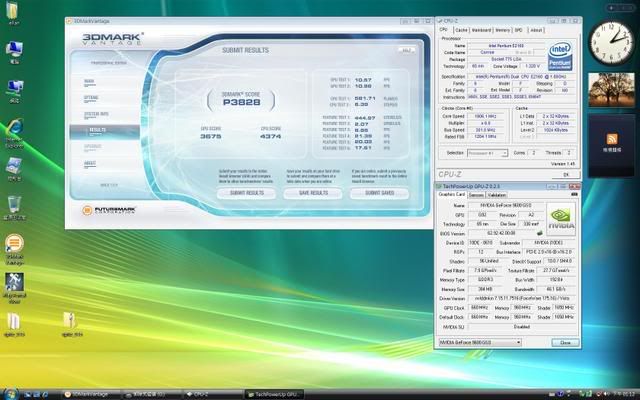The width and height of the screenshot is (640, 400).
Task: Switch to the Graphics Card tab in GPU-Z
Action: (x=451, y=194)
